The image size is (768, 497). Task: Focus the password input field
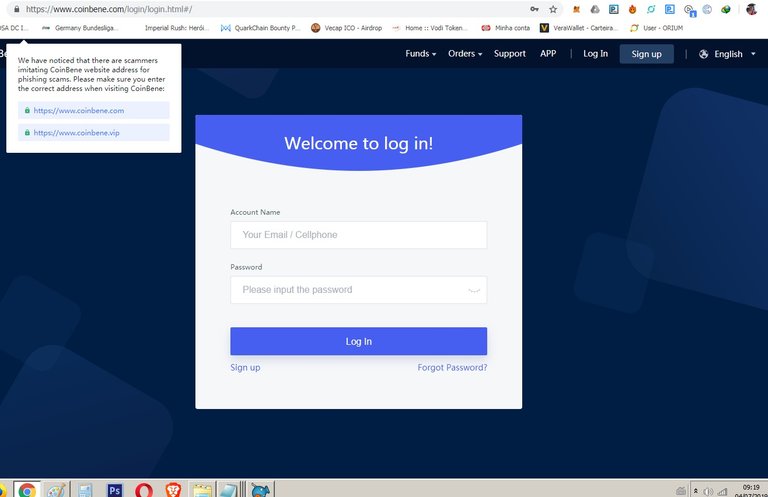pyautogui.click(x=359, y=289)
